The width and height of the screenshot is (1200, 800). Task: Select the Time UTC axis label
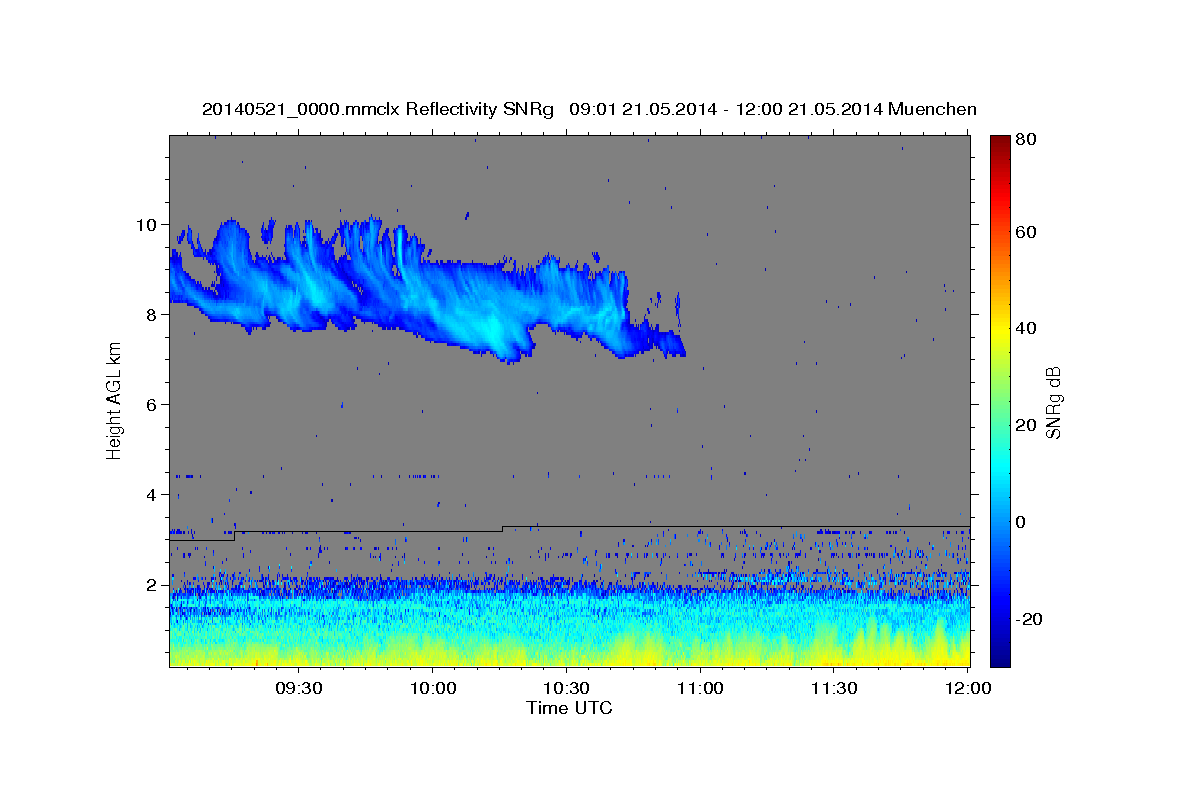[x=569, y=708]
